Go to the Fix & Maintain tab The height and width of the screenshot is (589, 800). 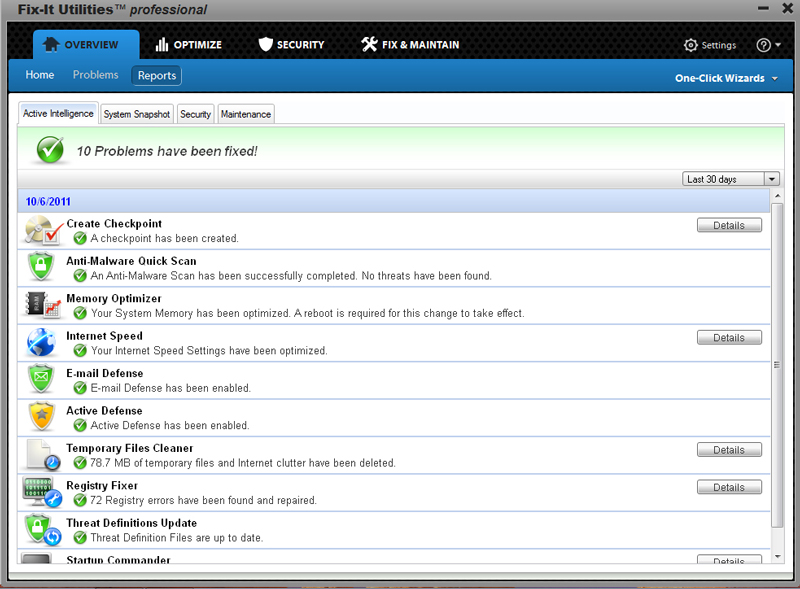[x=410, y=45]
